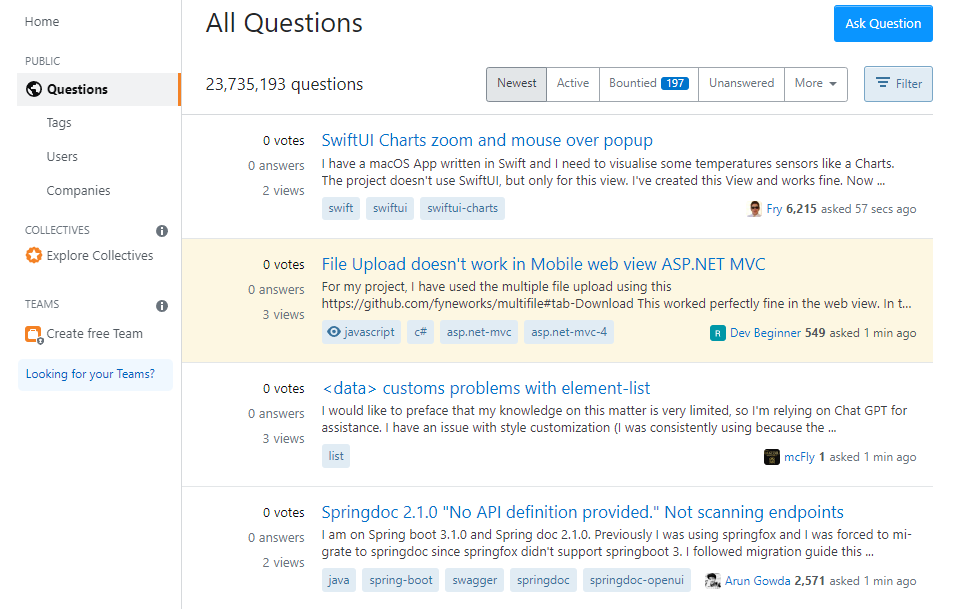Viewport: 955px width, 609px height.
Task: Open the File Upload doesn't work question
Action: [543, 264]
